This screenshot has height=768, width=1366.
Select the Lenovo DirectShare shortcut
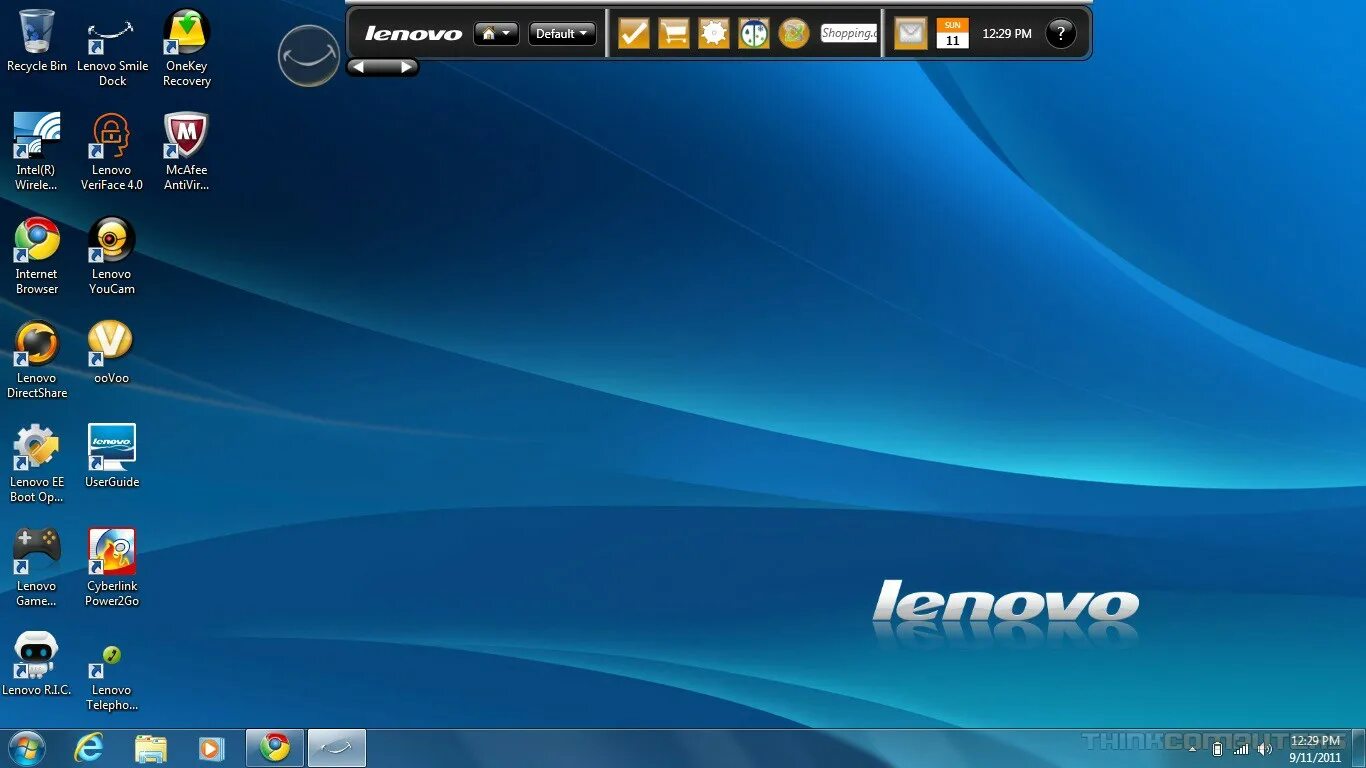click(x=37, y=360)
